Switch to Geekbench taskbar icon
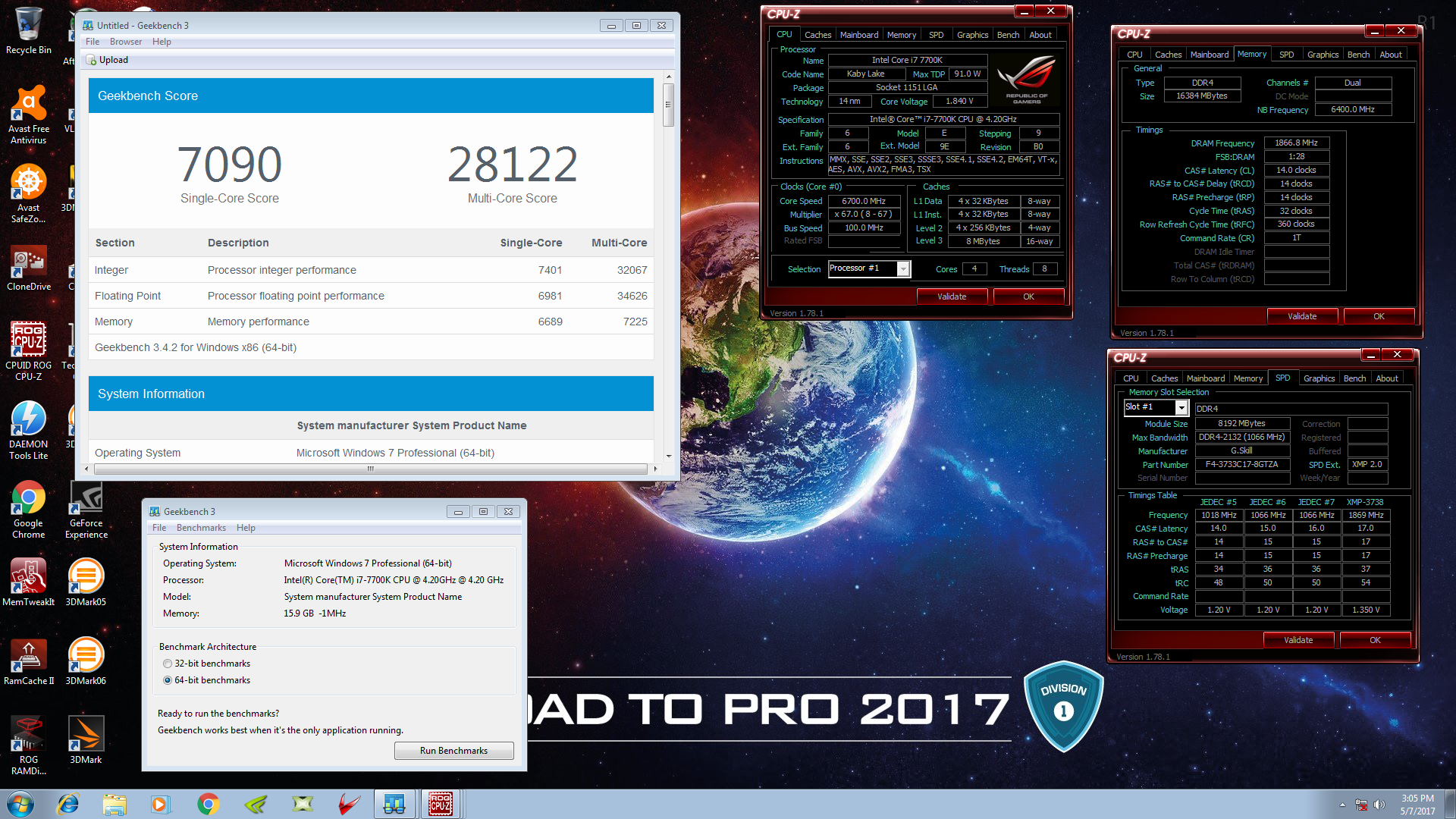The image size is (1456, 819). (394, 804)
